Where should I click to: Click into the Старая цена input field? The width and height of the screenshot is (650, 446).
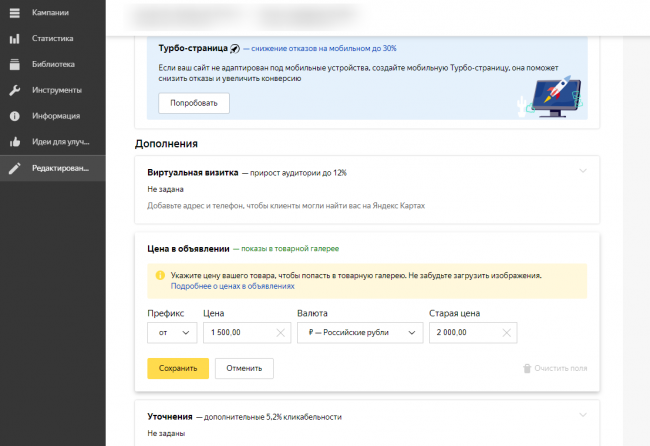point(462,333)
